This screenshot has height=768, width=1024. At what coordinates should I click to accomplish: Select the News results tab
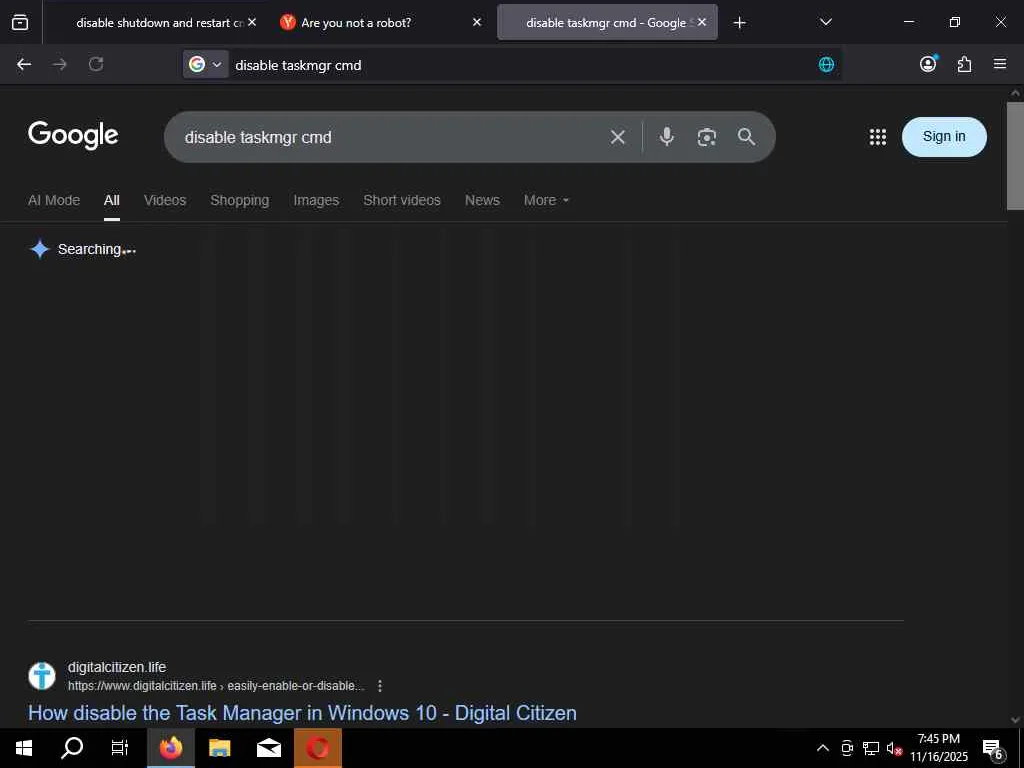(482, 200)
